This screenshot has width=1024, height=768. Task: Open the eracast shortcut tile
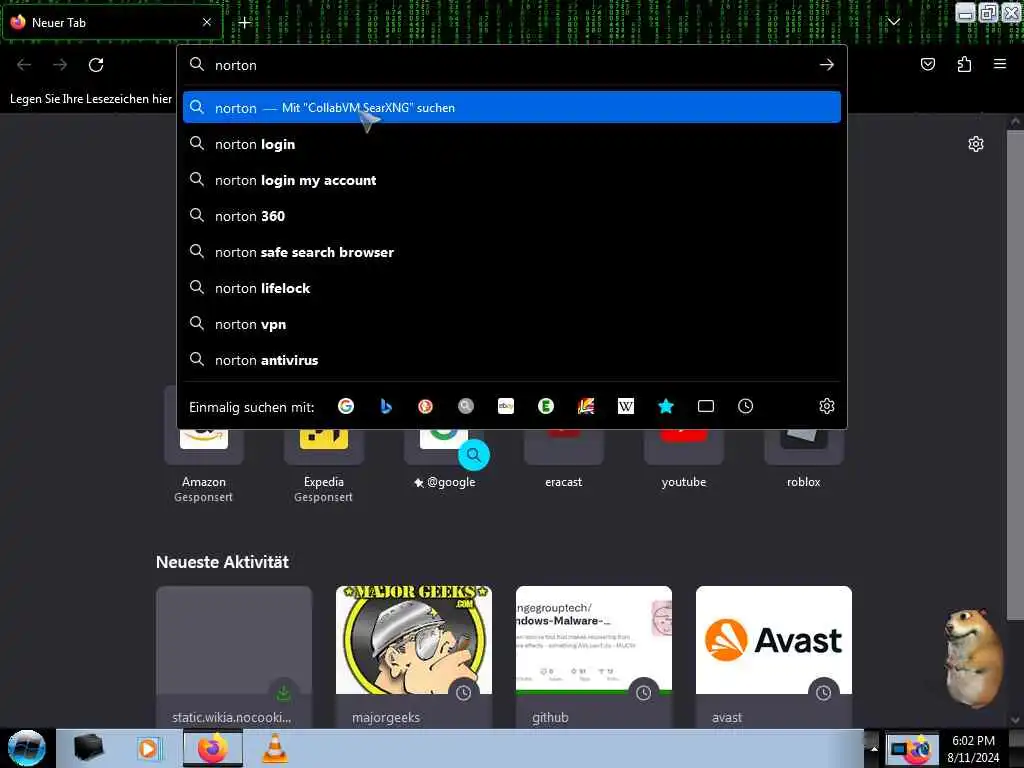coord(564,457)
